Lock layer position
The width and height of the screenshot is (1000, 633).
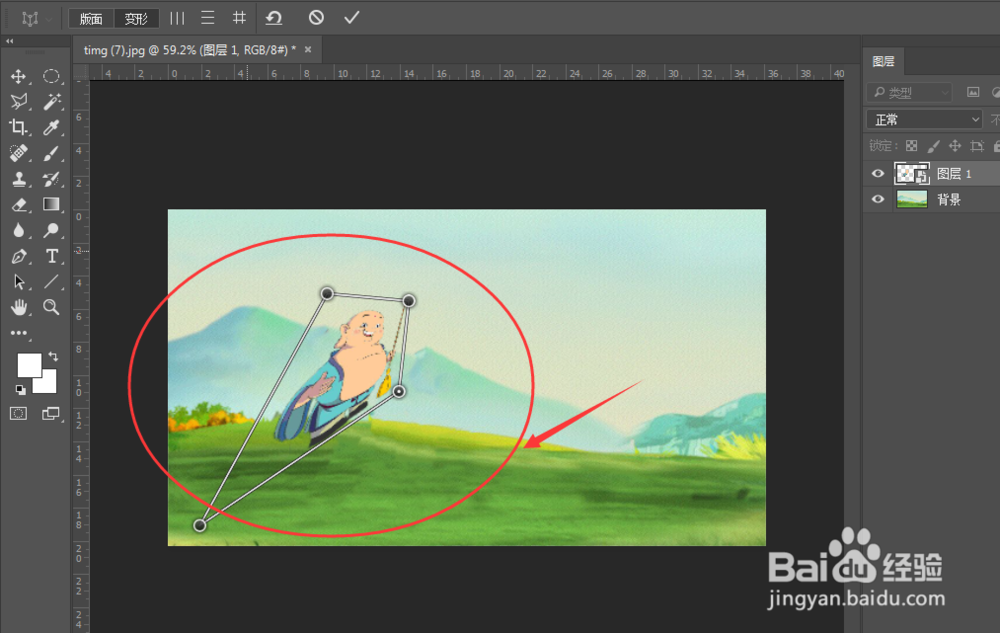955,146
